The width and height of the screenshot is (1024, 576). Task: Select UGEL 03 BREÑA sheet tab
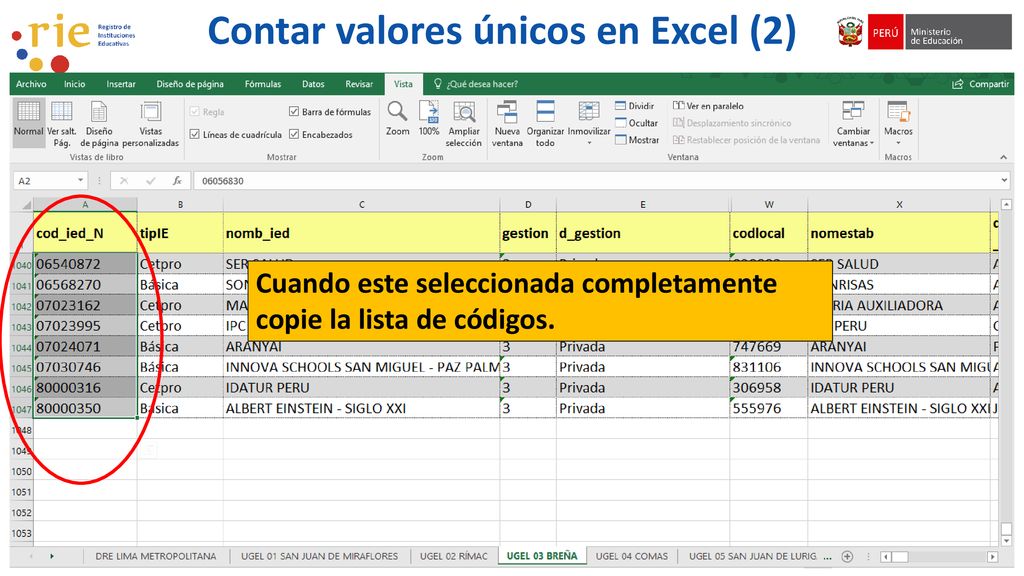pyautogui.click(x=542, y=556)
